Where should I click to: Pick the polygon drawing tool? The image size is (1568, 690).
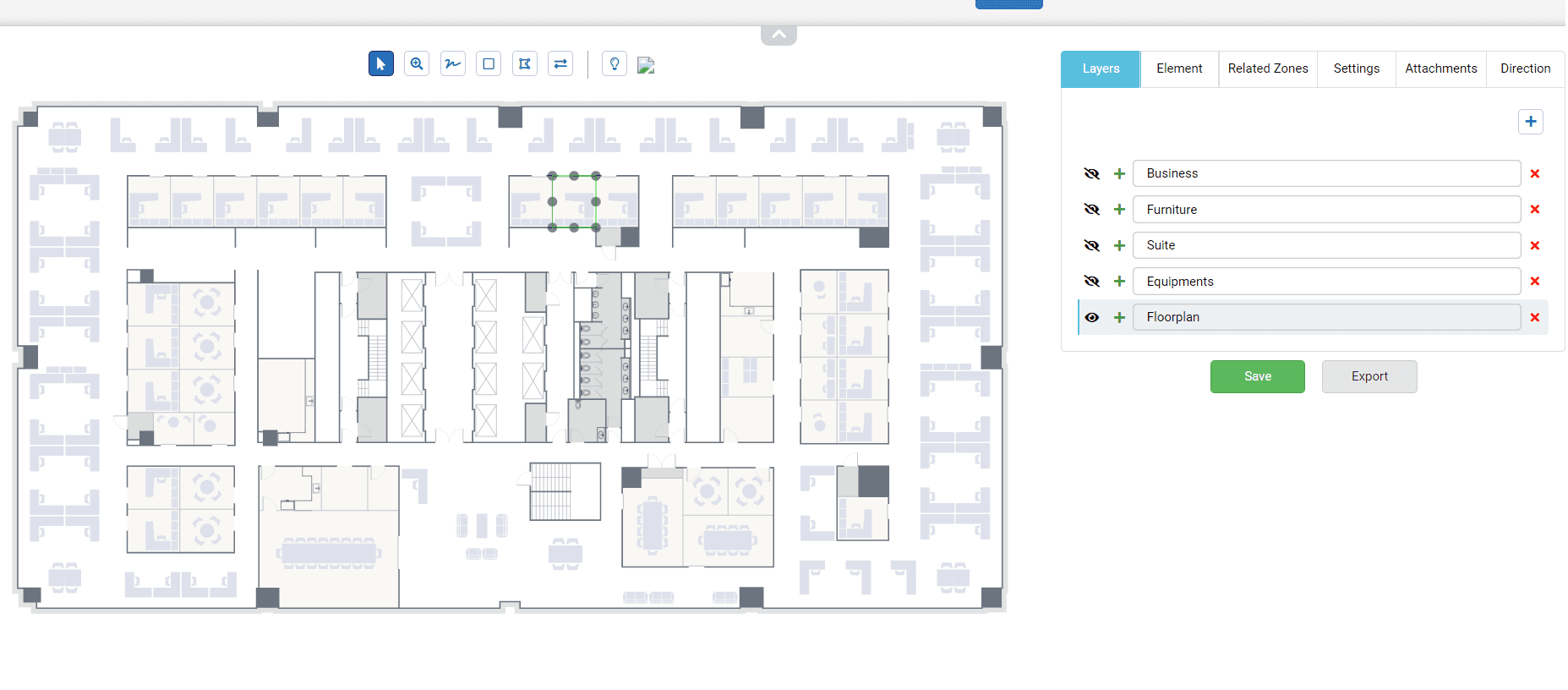(525, 63)
